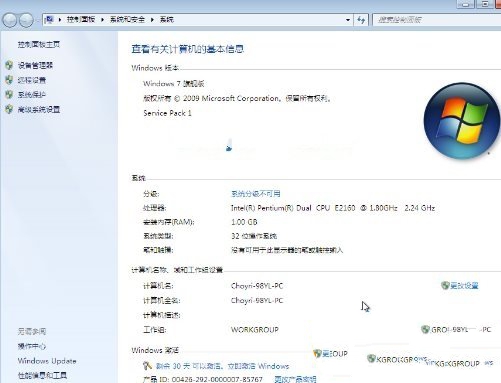Select the 产品 ID 00426-292-0000007-85767 text
501x383 pixels.
point(203,379)
